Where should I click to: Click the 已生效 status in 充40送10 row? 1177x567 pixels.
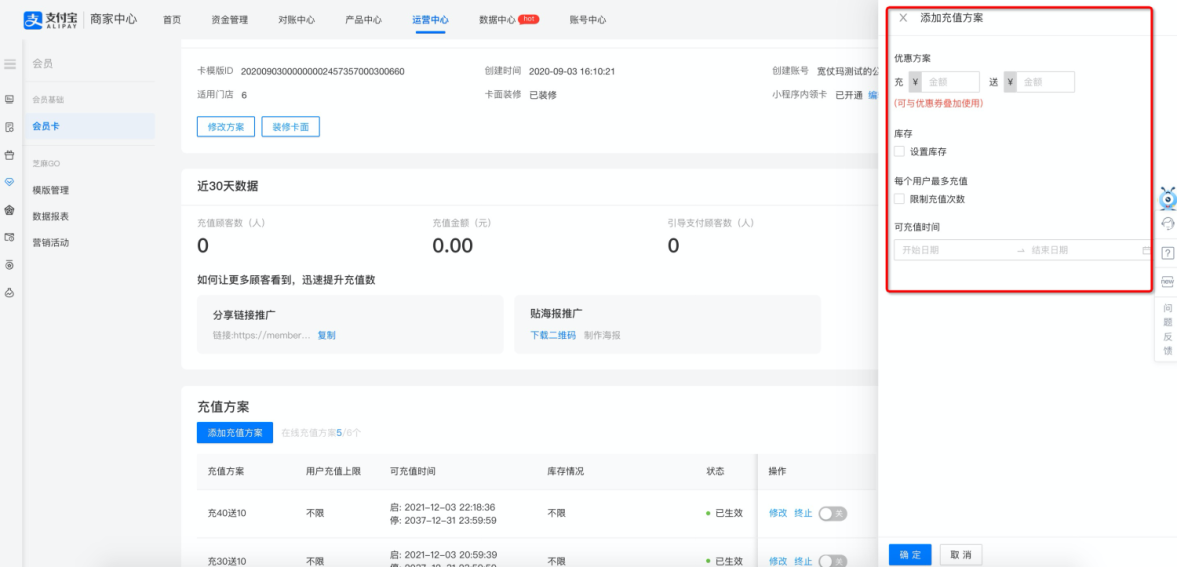pos(724,513)
